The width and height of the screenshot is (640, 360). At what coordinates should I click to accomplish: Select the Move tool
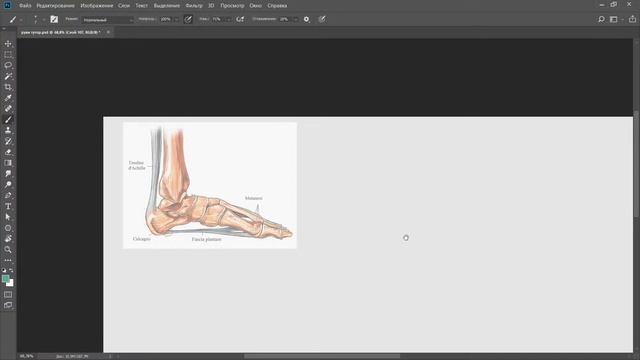(x=8, y=44)
